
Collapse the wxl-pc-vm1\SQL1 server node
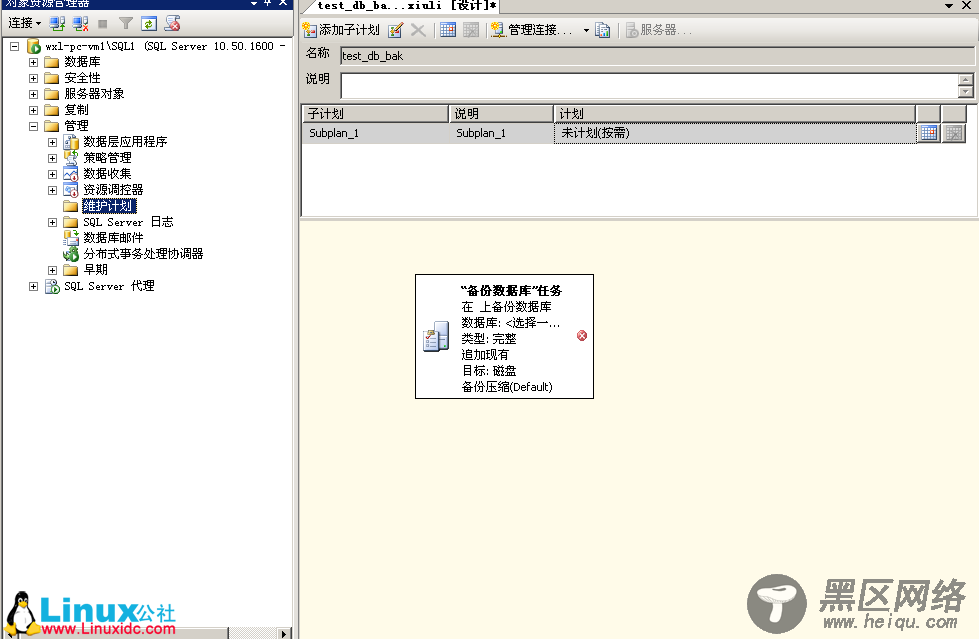tap(14, 46)
